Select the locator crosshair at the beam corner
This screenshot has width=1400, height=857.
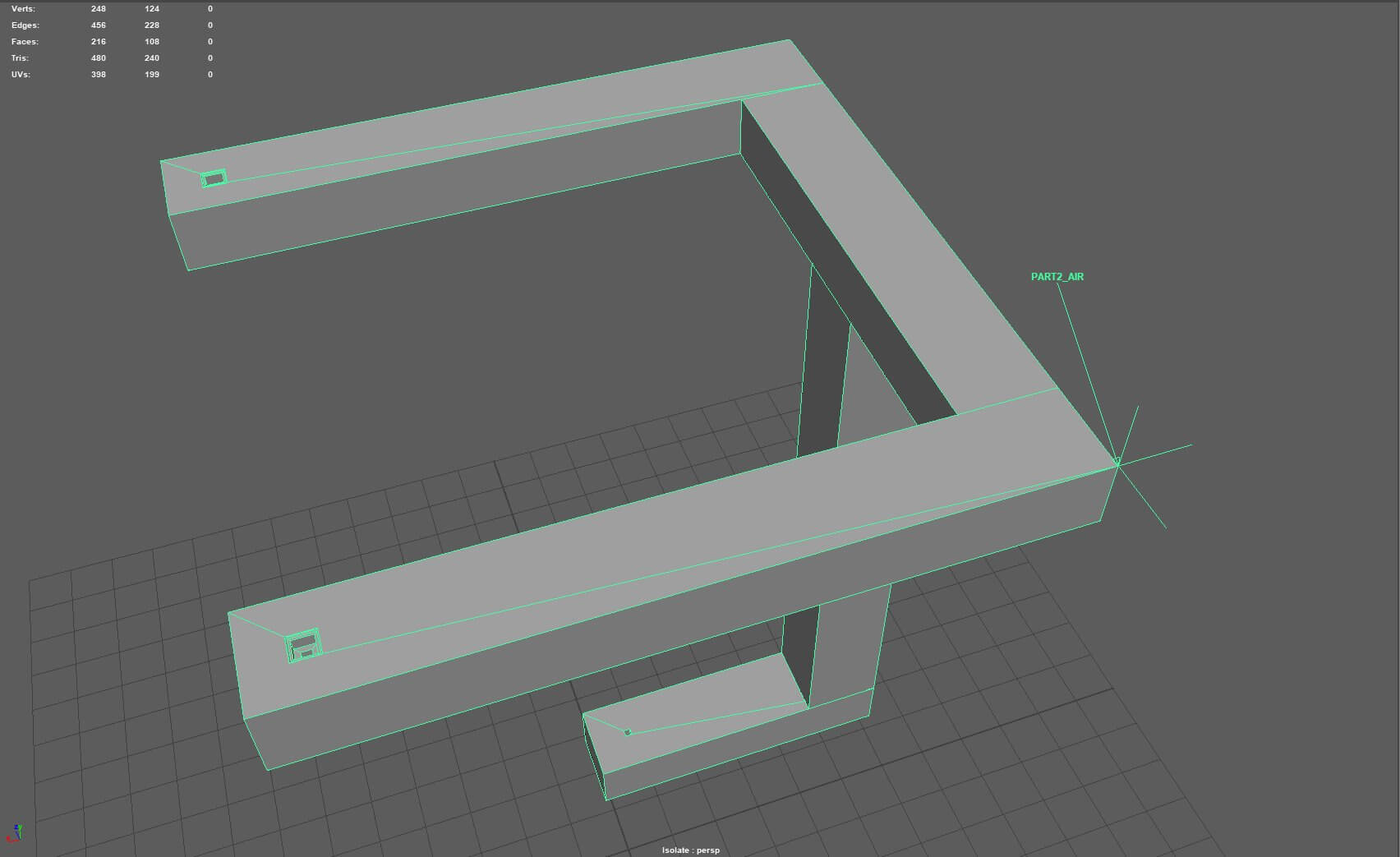tap(1117, 464)
